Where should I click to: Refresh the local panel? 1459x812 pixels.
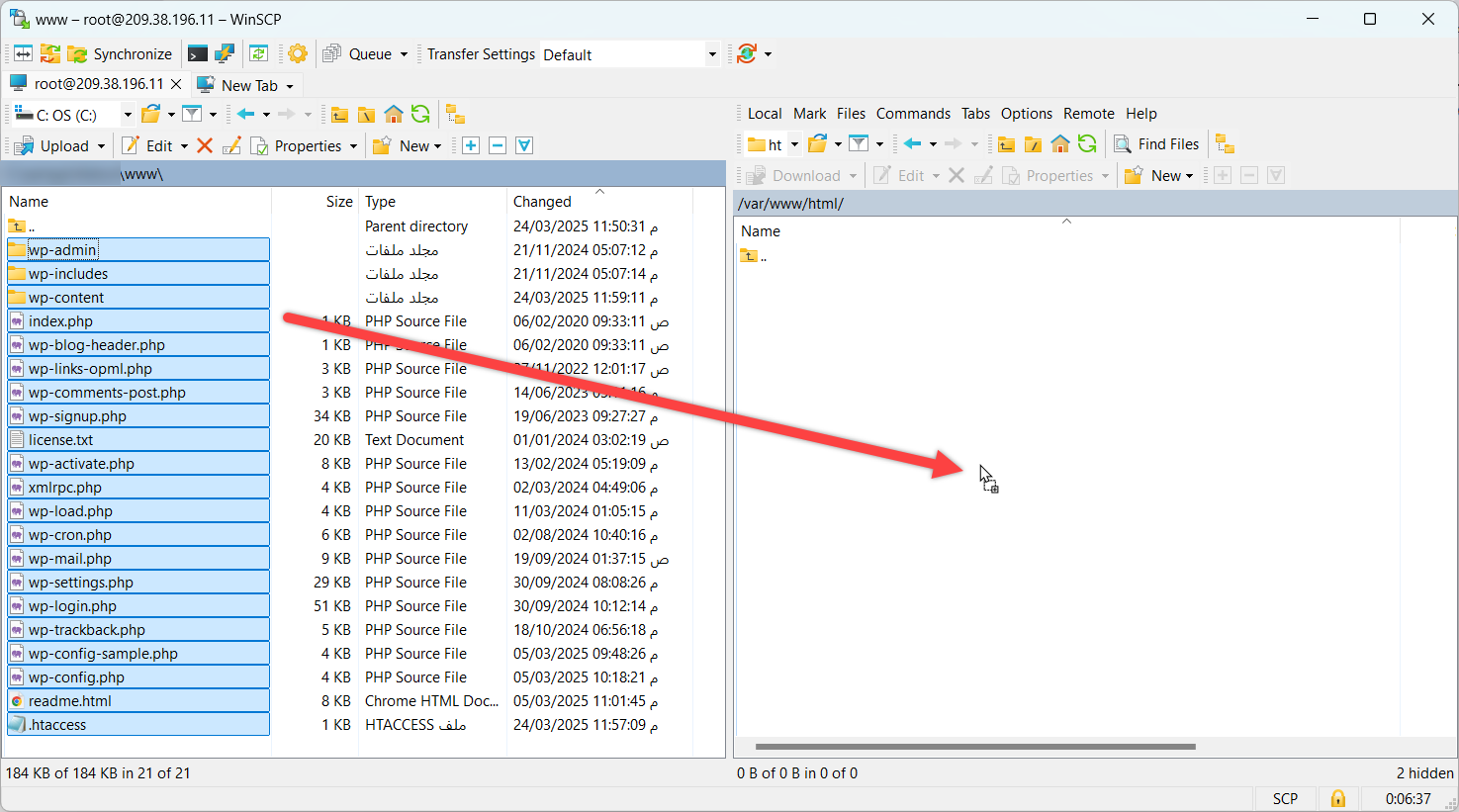click(420, 114)
